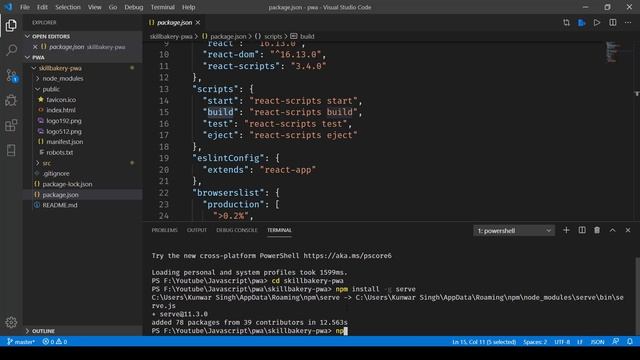
Task: Open errors and warnings count in status bar
Action: (x=55, y=342)
